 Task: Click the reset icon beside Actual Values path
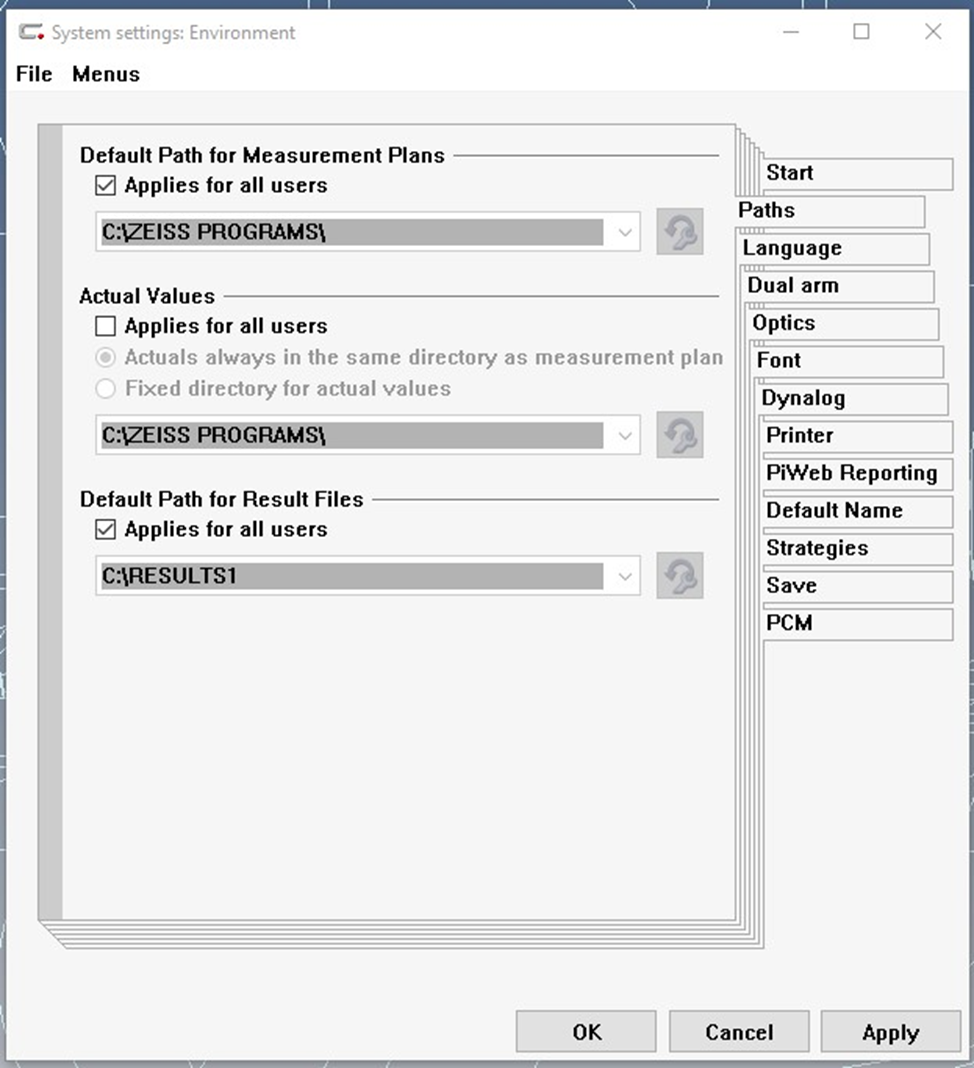coord(680,435)
